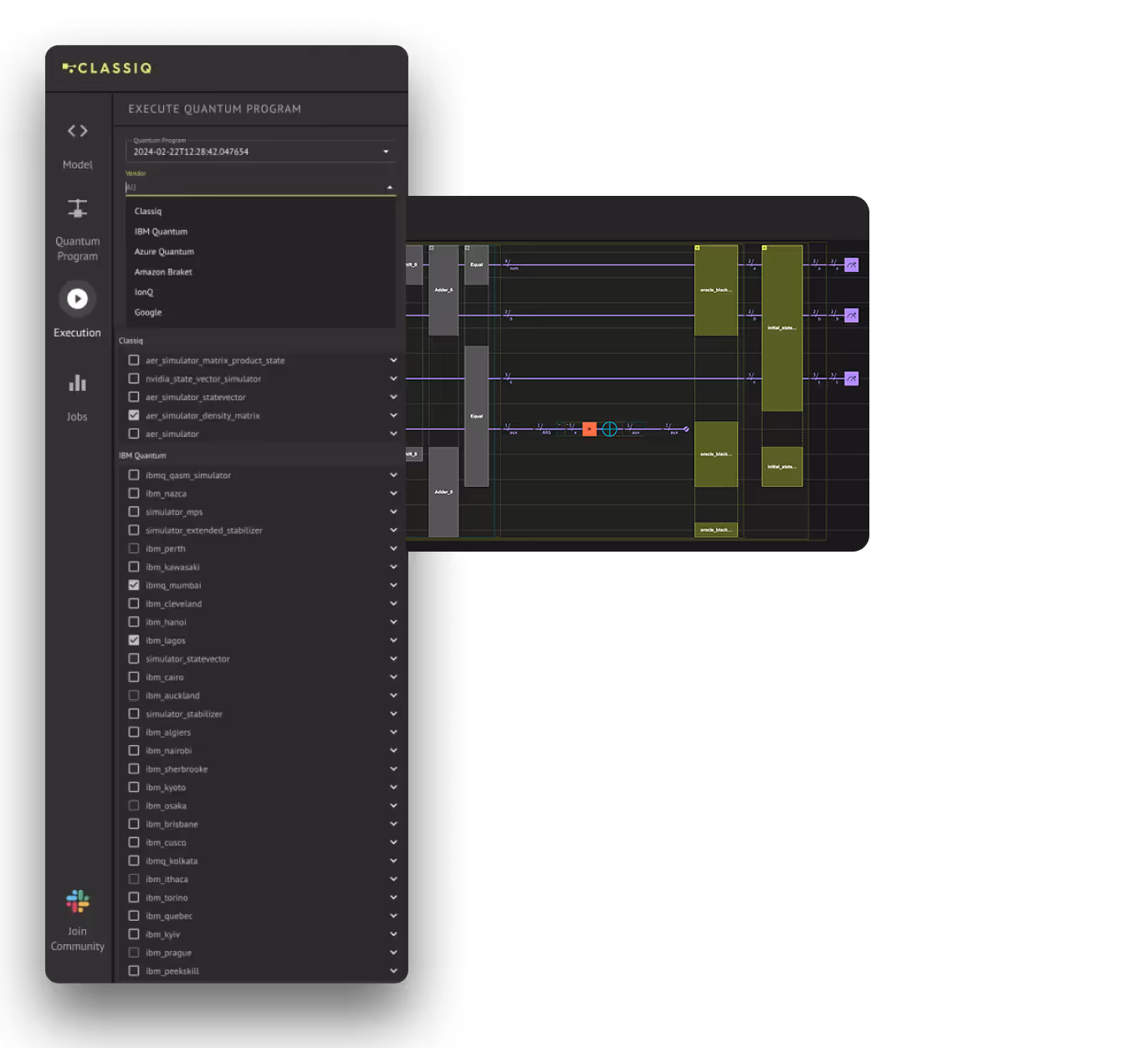
Task: Expand ibm_hanoi details chevron
Action: [393, 622]
